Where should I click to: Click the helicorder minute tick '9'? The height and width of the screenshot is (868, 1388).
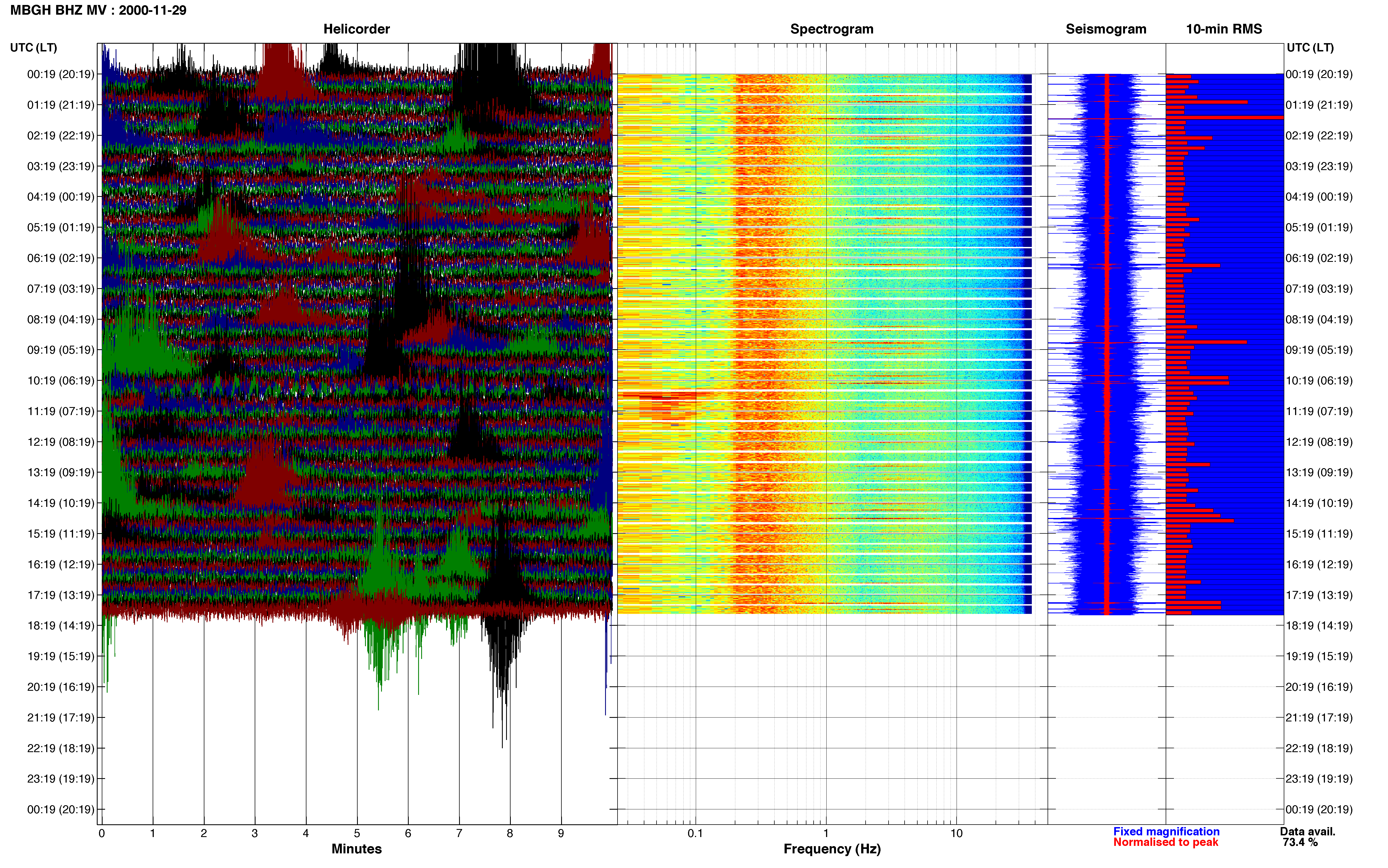point(561,833)
